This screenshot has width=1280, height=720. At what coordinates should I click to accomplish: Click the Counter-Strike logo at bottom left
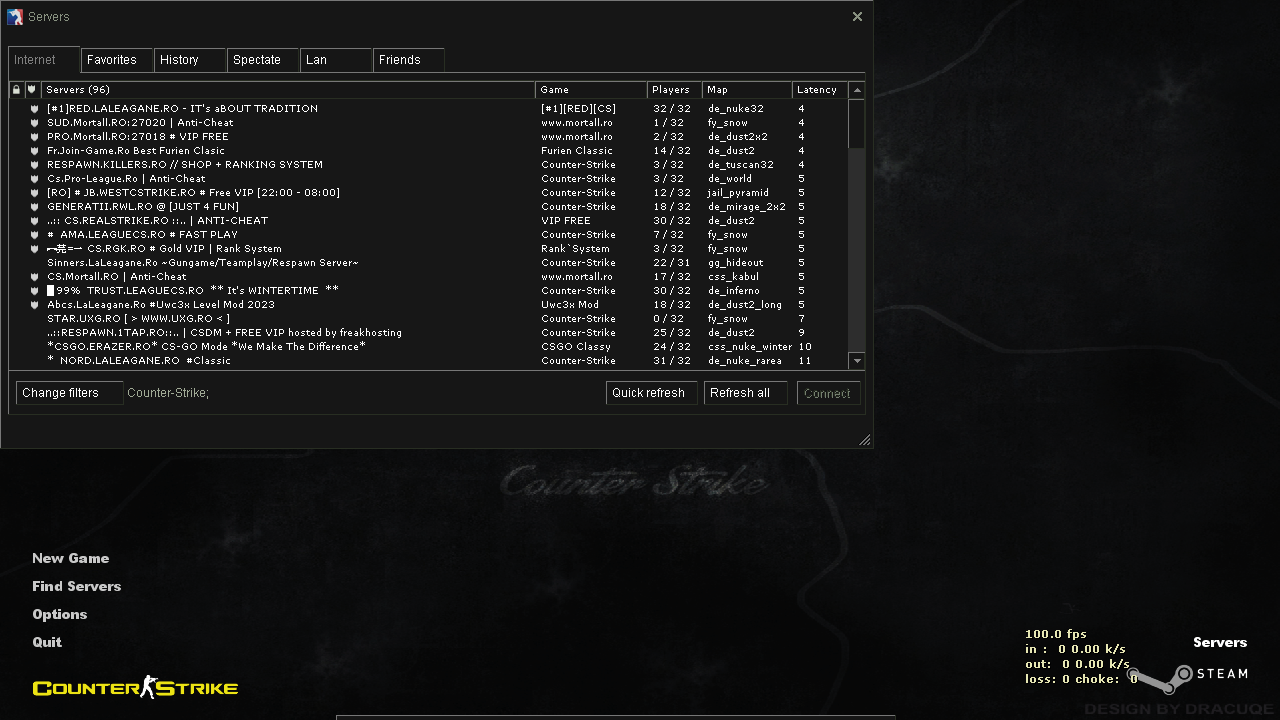[135, 687]
